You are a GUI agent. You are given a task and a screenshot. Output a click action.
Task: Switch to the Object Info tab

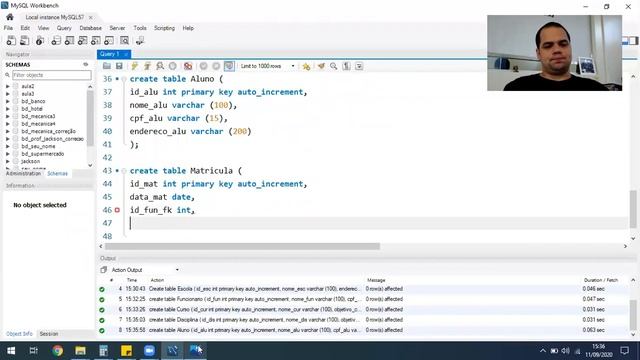point(19,334)
